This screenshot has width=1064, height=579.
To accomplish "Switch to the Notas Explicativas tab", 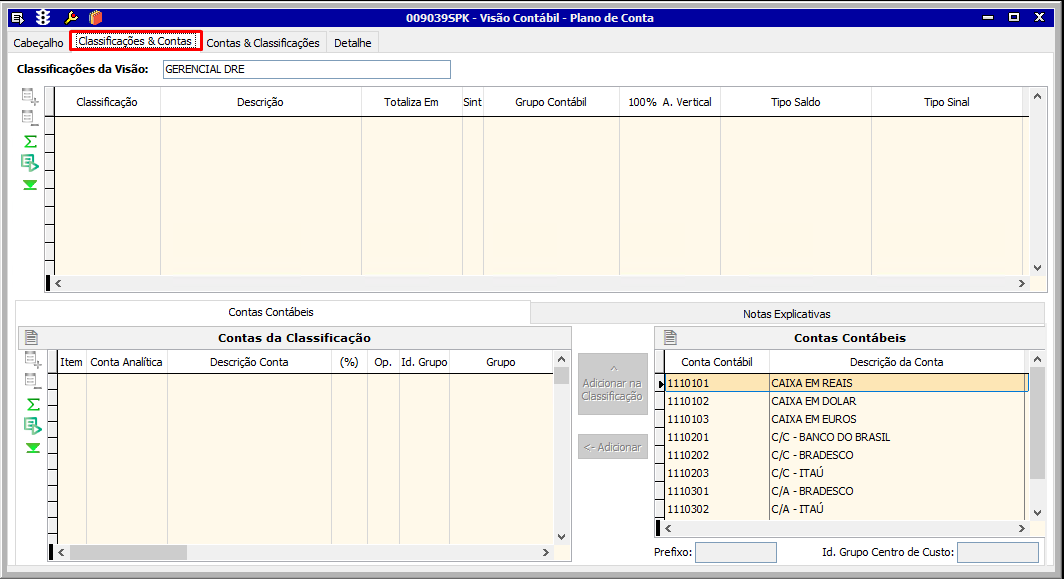I will coord(786,314).
